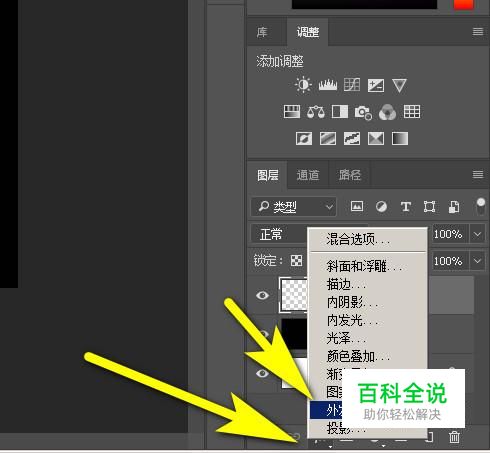Expand the fill arrow in the 锁定 row
This screenshot has width=490, height=453.
tap(477, 261)
